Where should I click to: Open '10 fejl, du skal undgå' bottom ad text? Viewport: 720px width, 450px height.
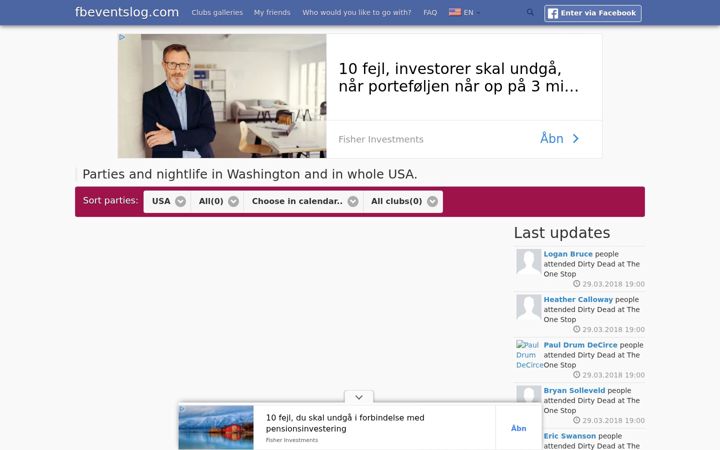[345, 423]
